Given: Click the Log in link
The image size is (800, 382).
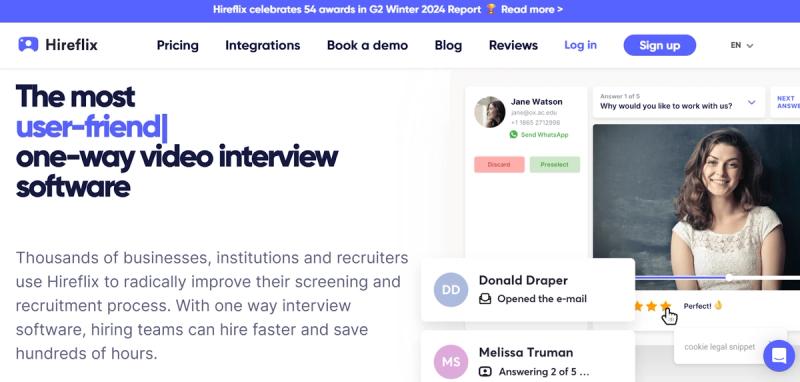Looking at the screenshot, I should pos(581,45).
